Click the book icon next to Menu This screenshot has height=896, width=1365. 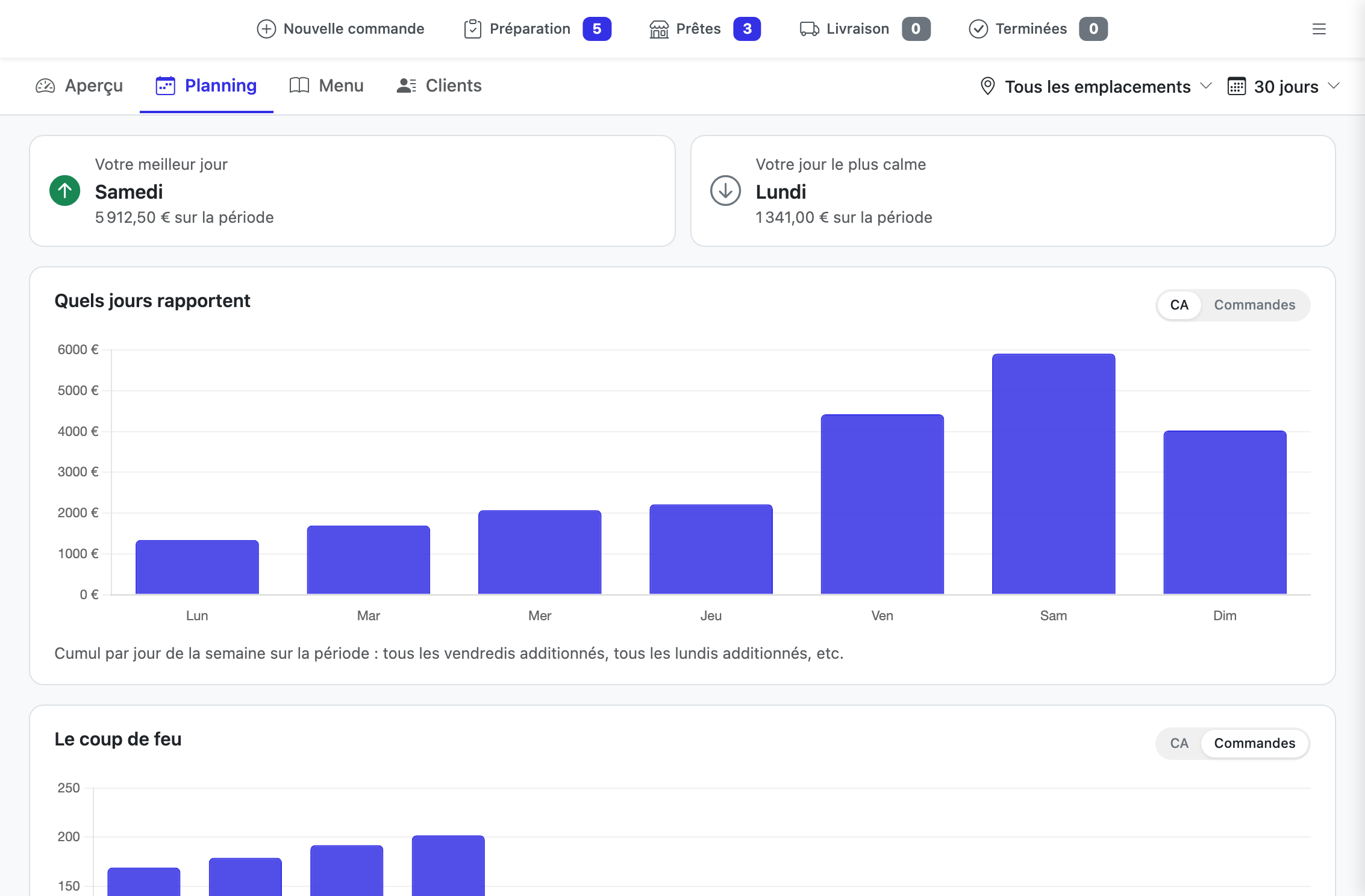(299, 86)
